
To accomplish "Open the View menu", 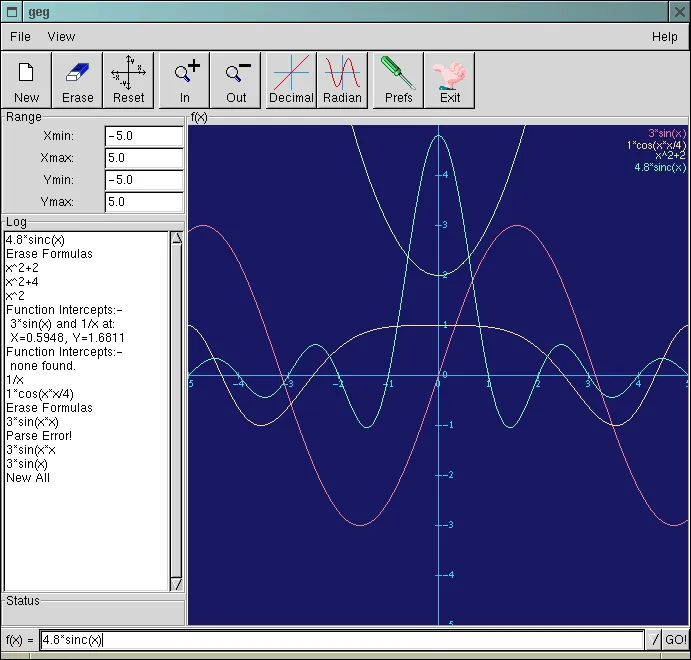I will pos(61,37).
